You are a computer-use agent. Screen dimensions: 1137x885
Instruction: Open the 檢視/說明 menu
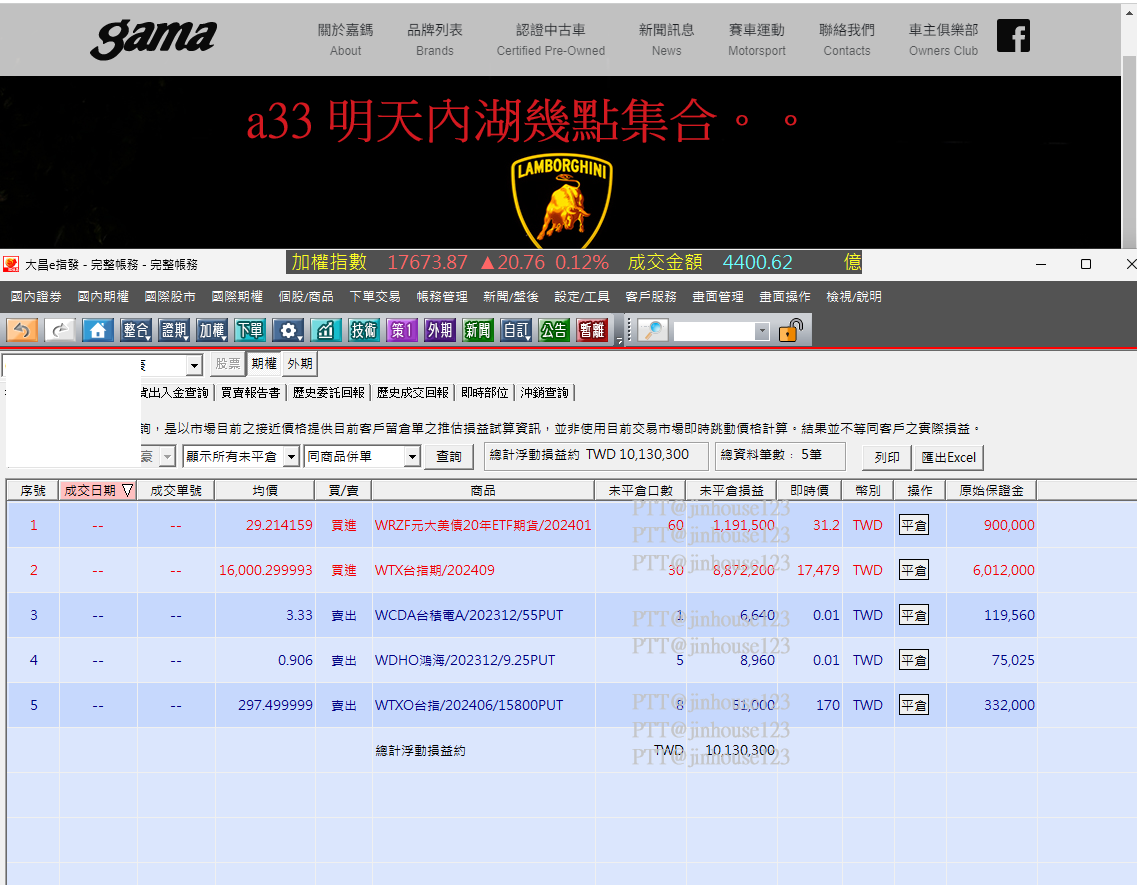pos(854,297)
